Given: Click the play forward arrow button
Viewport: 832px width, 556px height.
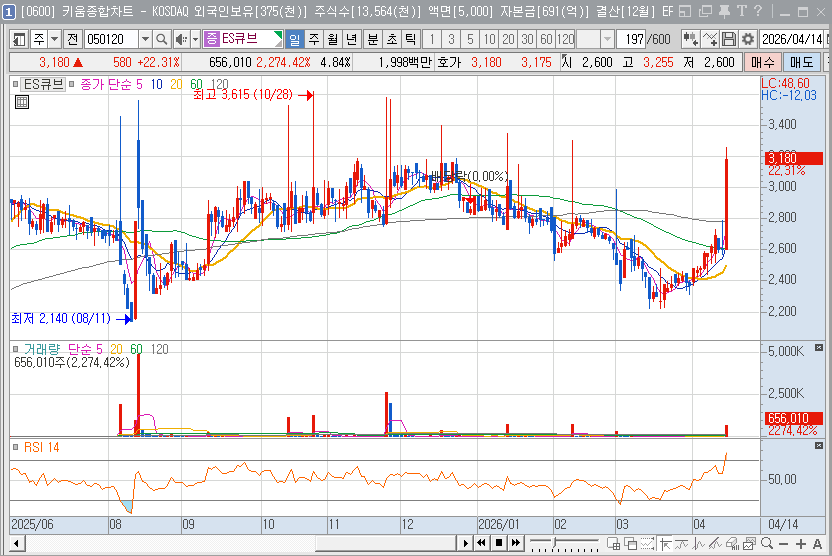Looking at the screenshot, I should pyautogui.click(x=465, y=543).
